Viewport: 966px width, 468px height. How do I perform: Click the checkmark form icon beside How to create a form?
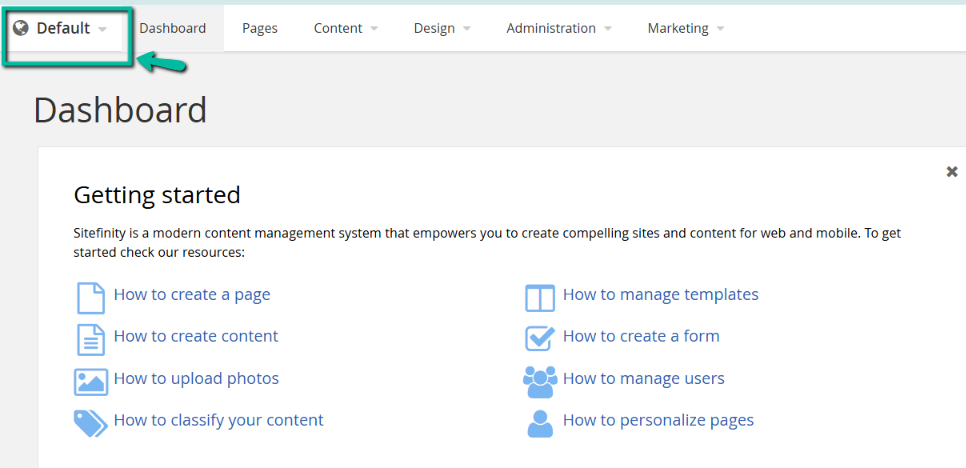pos(540,339)
